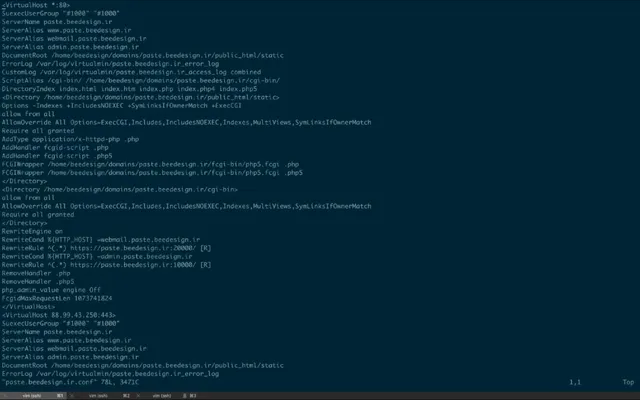Viewport: 640px width, 400px height.
Task: Click the FCGIWrapper line ending in .php5
Action: [152, 173]
